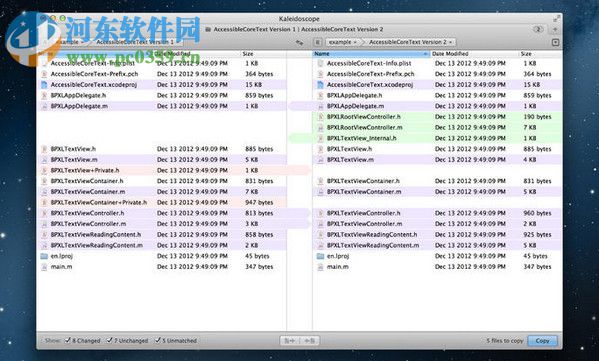
Task: Click the right pane path bar icon button
Action: pyautogui.click(x=317, y=42)
